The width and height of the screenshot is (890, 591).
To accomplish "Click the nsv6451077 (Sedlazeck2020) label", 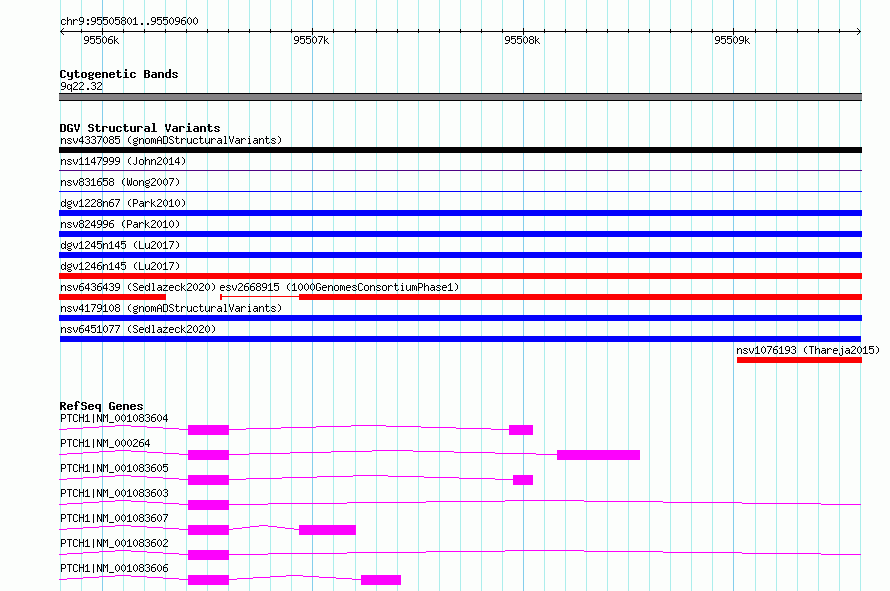I will pyautogui.click(x=138, y=329).
